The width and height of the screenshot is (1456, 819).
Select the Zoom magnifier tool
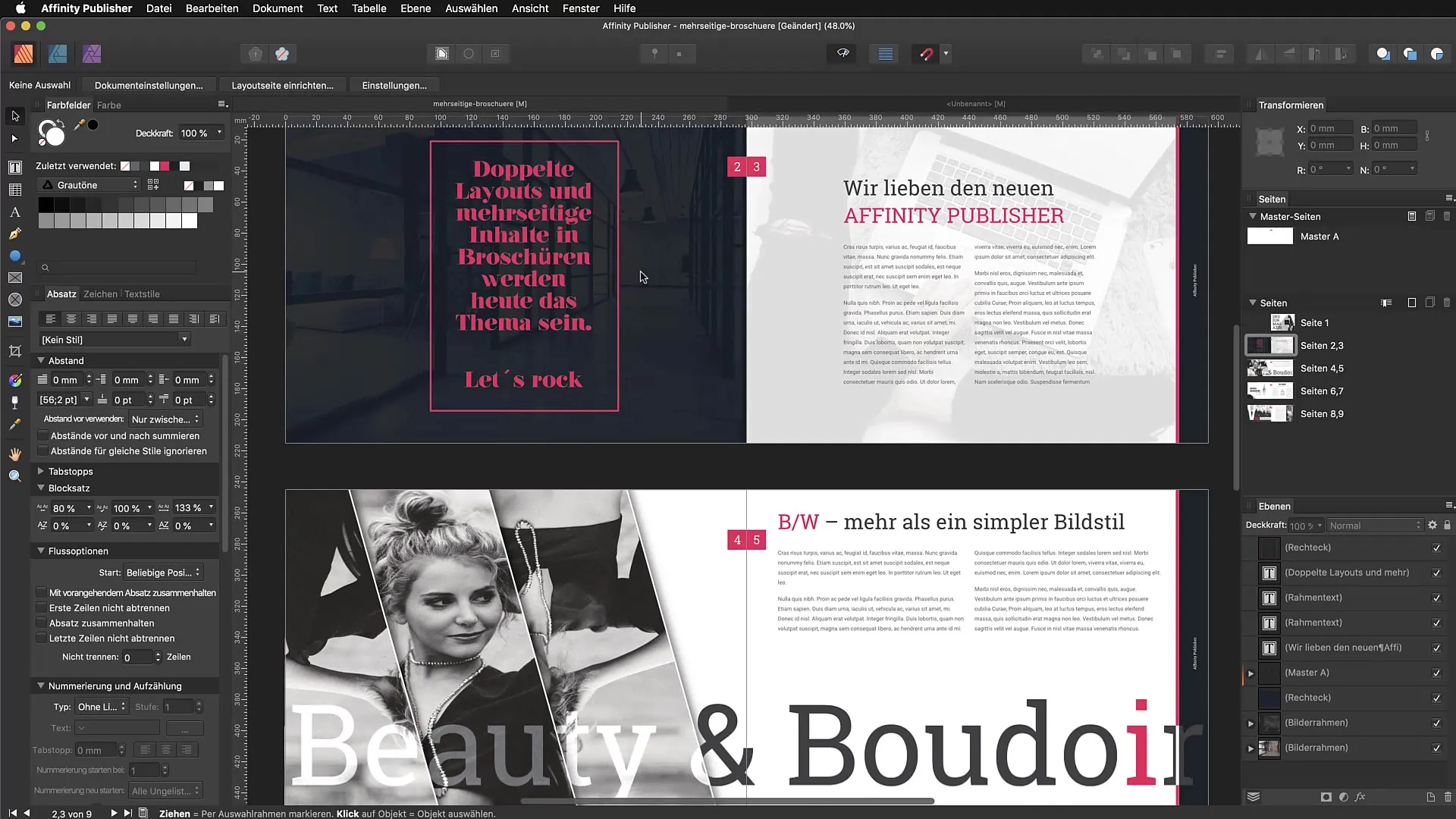pos(14,476)
